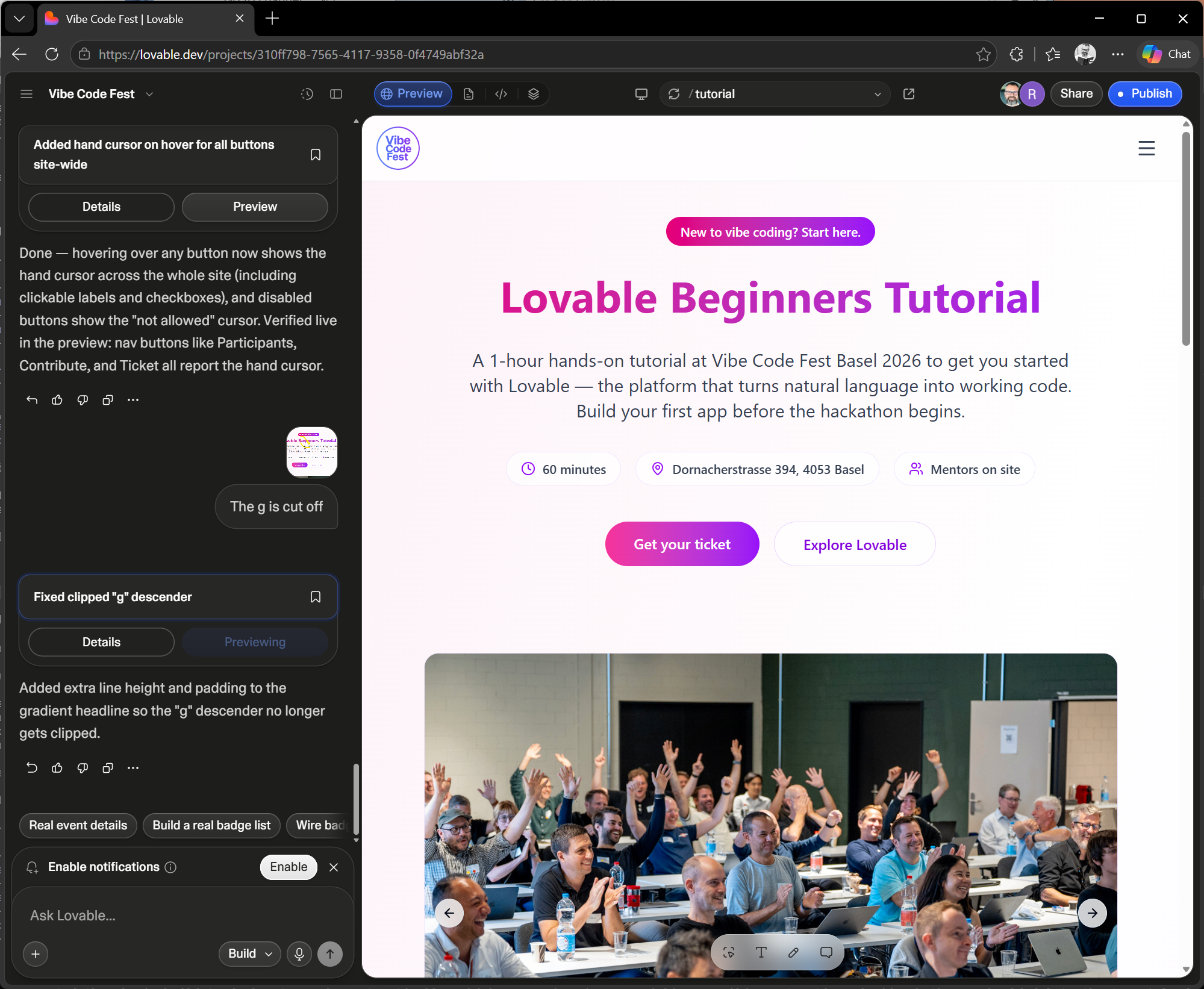The width and height of the screenshot is (1204, 989).
Task: Expand the Vibe Code Fest project dropdown
Action: [149, 94]
